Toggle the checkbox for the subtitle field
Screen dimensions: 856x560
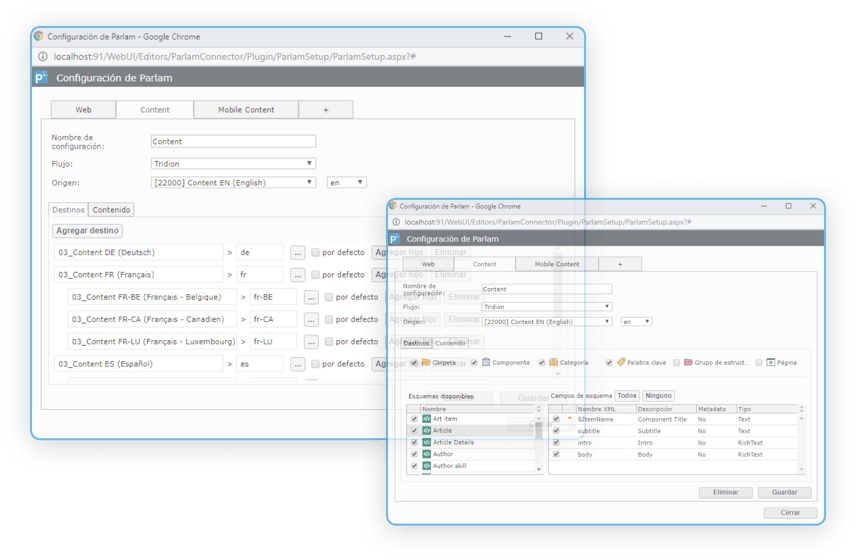click(x=556, y=431)
